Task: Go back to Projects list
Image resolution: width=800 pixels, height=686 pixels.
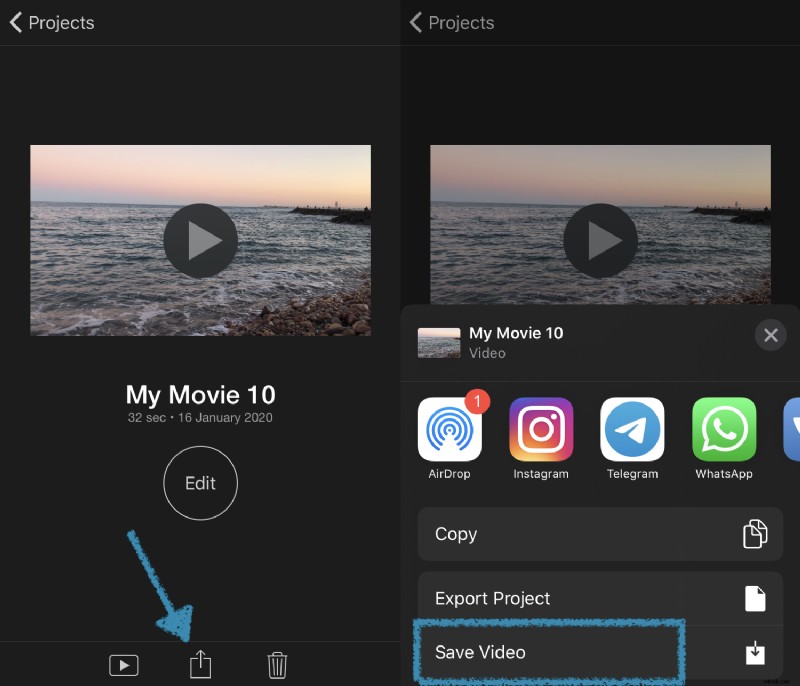Action: click(50, 22)
